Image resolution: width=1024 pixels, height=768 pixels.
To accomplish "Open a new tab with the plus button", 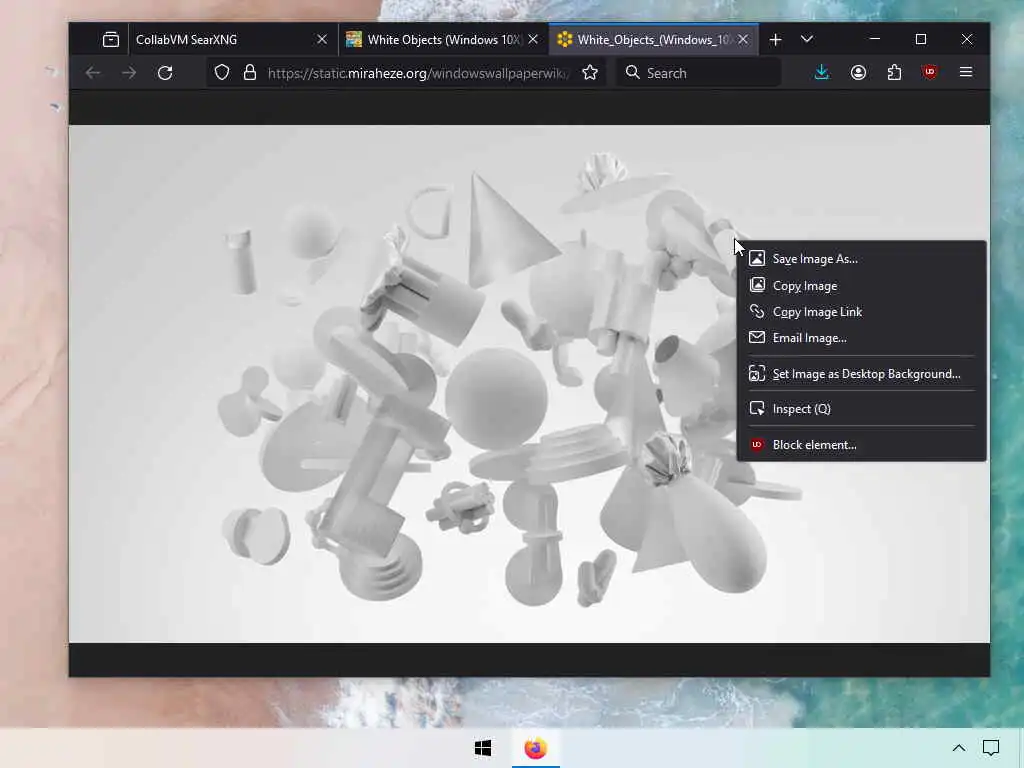I will point(775,40).
